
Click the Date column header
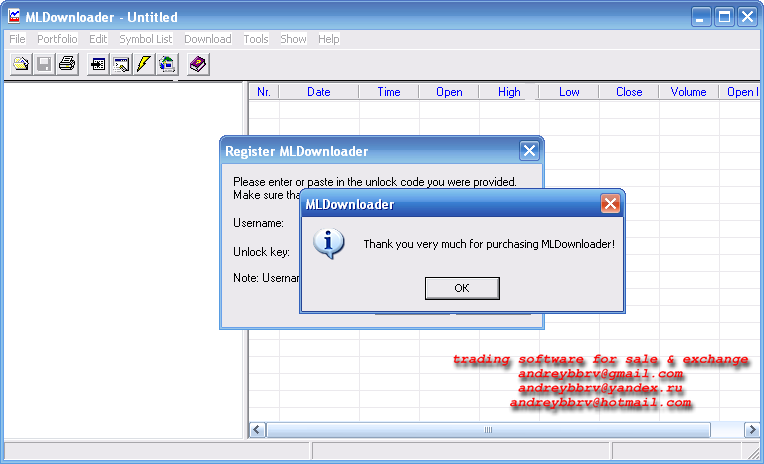(x=318, y=92)
